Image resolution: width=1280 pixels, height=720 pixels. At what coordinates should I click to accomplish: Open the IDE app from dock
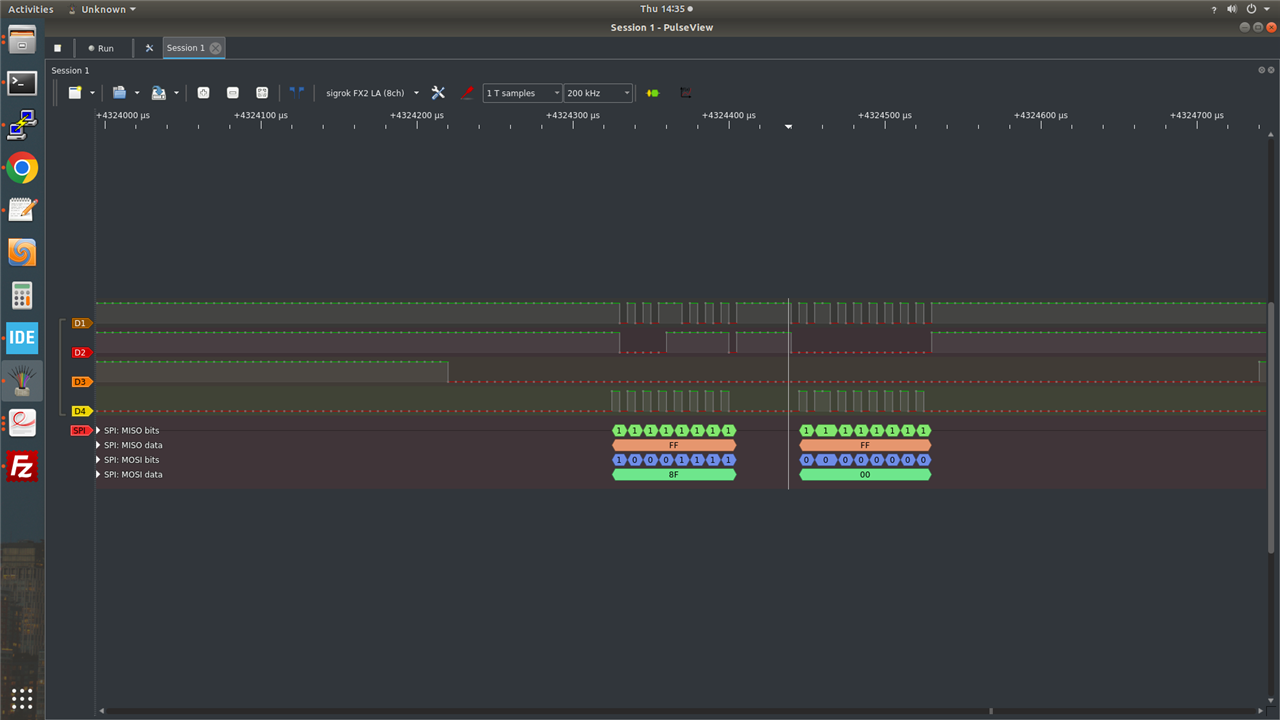22,338
